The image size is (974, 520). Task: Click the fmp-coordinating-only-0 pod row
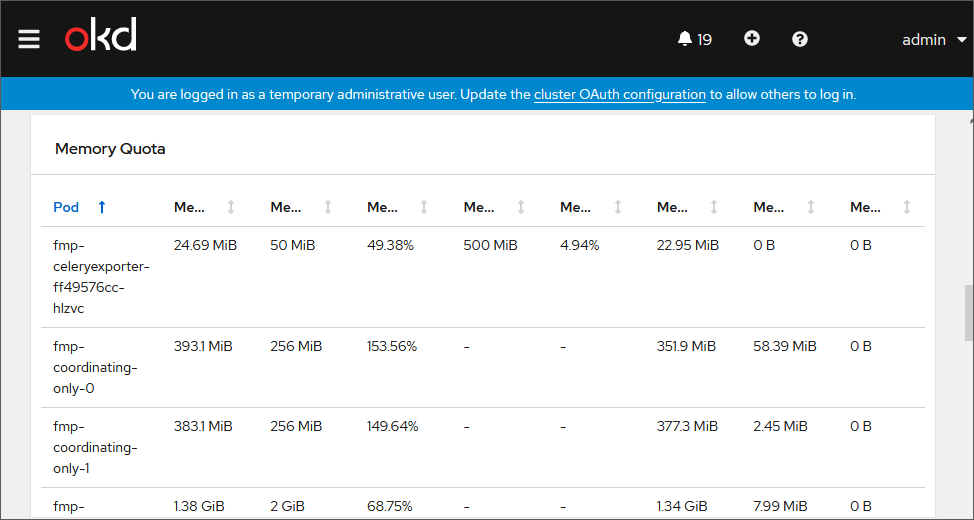pos(94,367)
